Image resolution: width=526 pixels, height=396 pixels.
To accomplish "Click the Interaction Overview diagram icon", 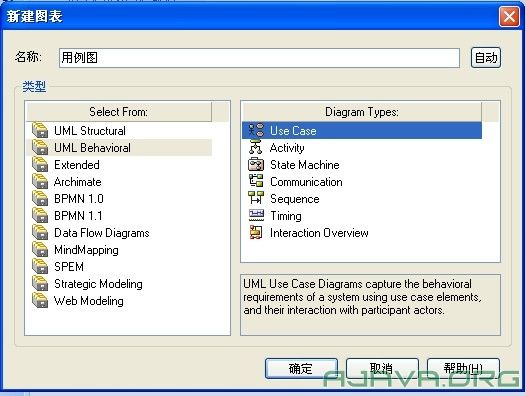I will (256, 232).
